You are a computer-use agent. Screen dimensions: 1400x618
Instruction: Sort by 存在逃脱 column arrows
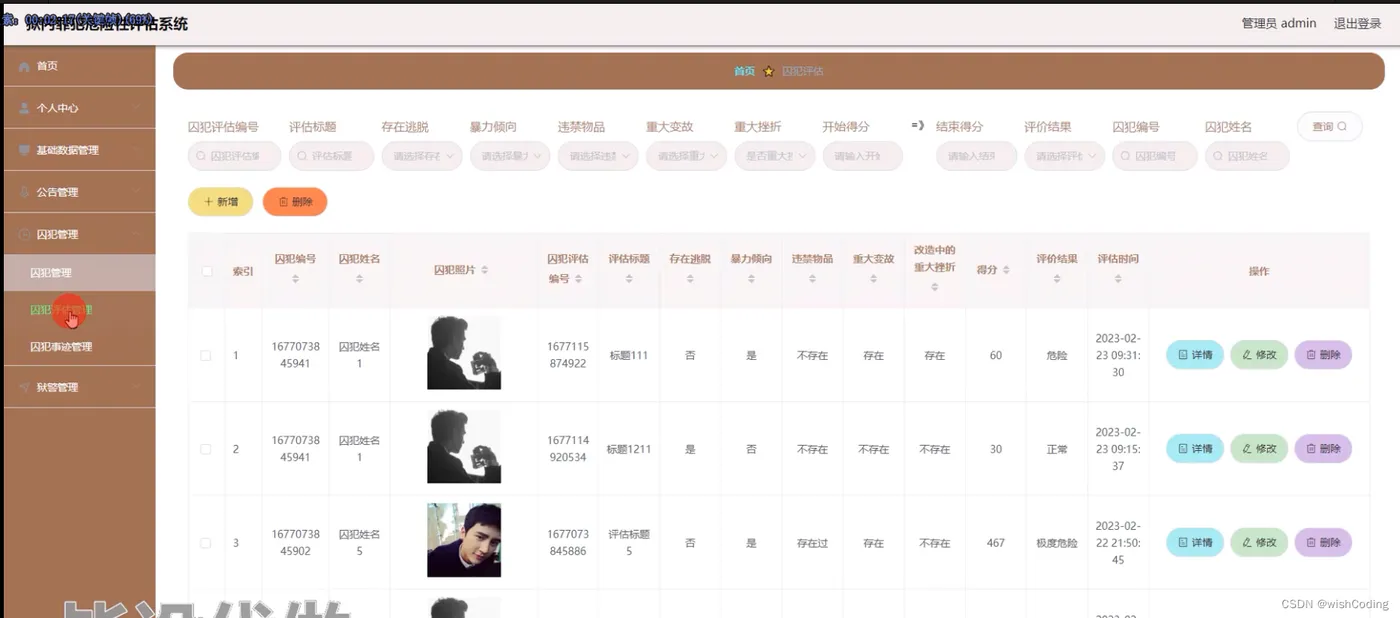690,279
